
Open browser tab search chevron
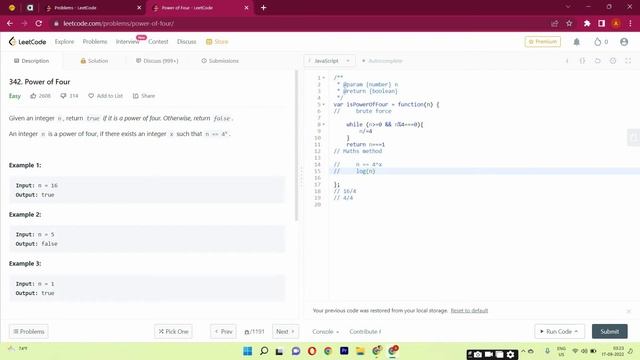568,7
